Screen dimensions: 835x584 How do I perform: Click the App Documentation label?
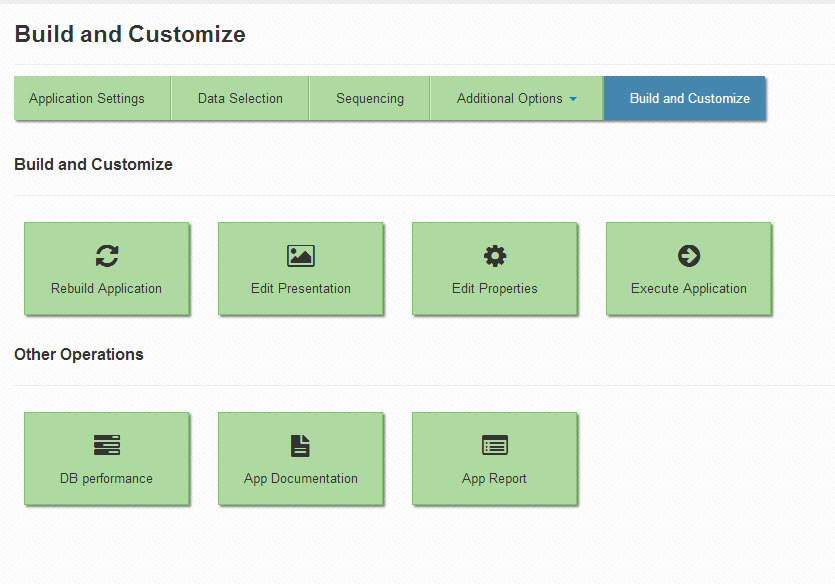tap(301, 479)
